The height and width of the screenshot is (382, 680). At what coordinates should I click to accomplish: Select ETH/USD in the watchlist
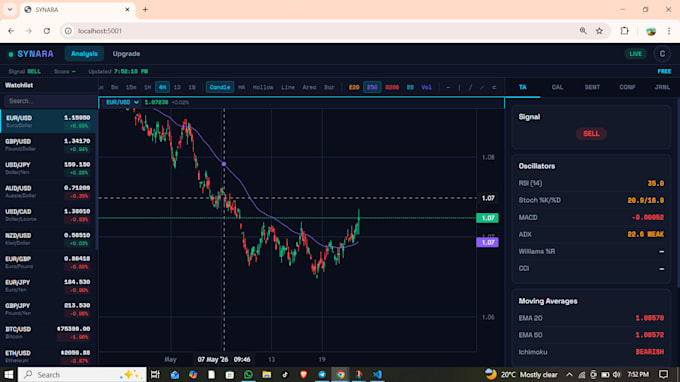click(48, 356)
